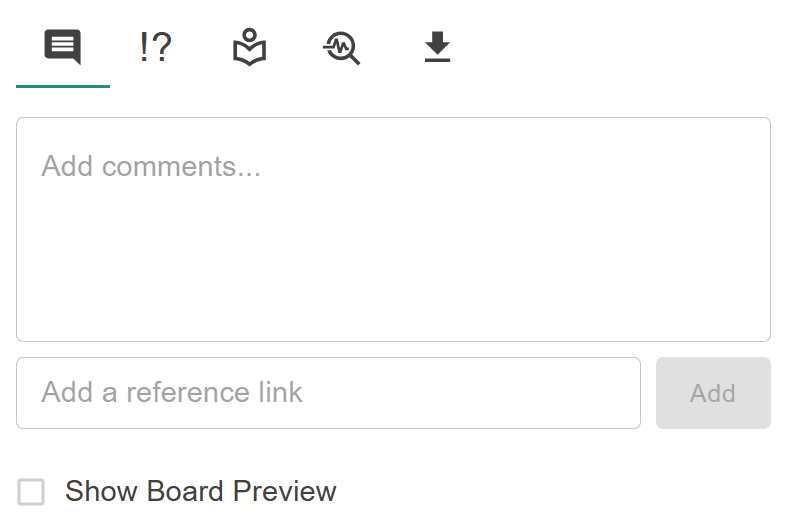Open the export tab with download icon
788x522 pixels.
[437, 47]
